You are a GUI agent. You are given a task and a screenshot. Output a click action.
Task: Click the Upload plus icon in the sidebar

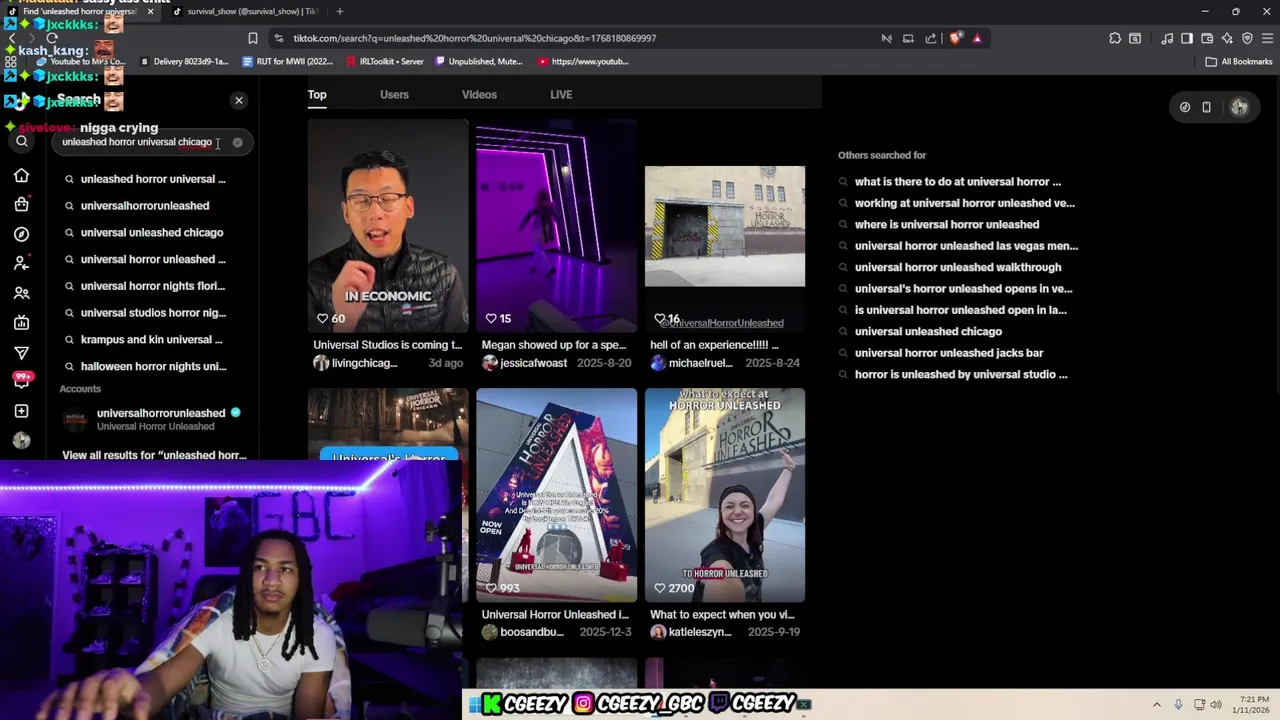click(x=21, y=411)
